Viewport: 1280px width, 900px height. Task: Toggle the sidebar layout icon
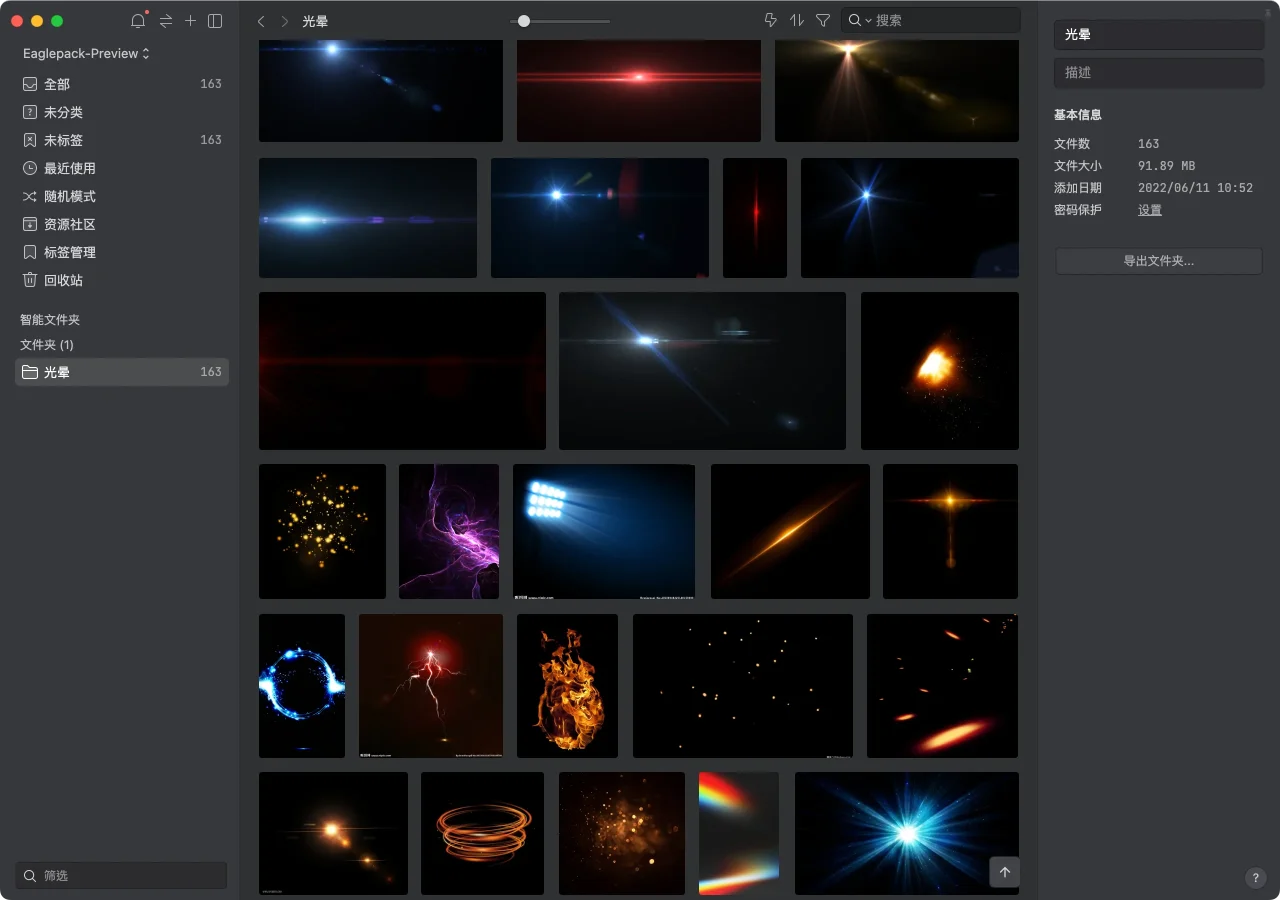[215, 21]
